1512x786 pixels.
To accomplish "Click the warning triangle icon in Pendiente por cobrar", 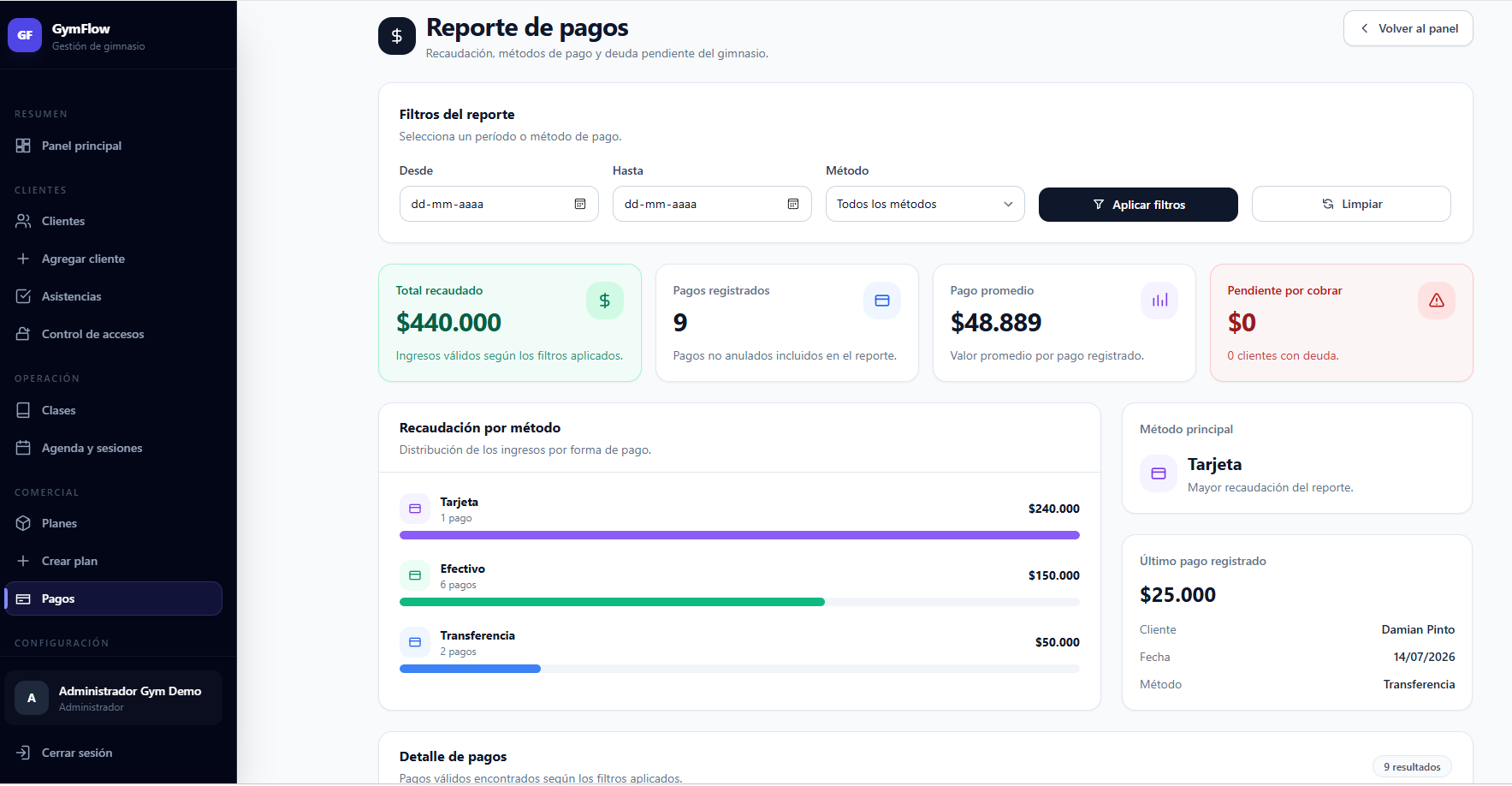I will pos(1437,301).
